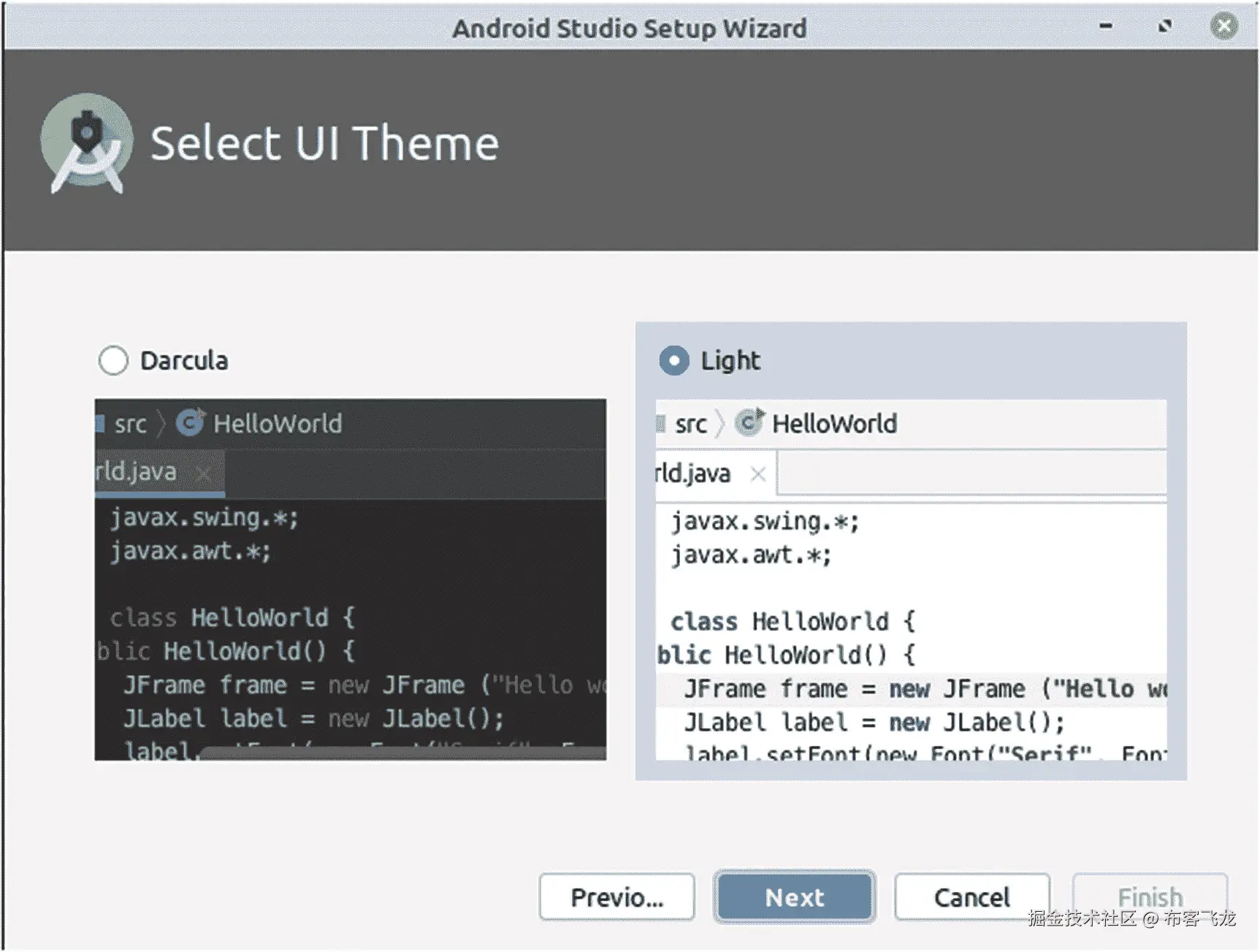Click the breadcrumb chevron after src in Darcula preview
Image resolution: width=1260 pixels, height=952 pixels.
tap(161, 424)
